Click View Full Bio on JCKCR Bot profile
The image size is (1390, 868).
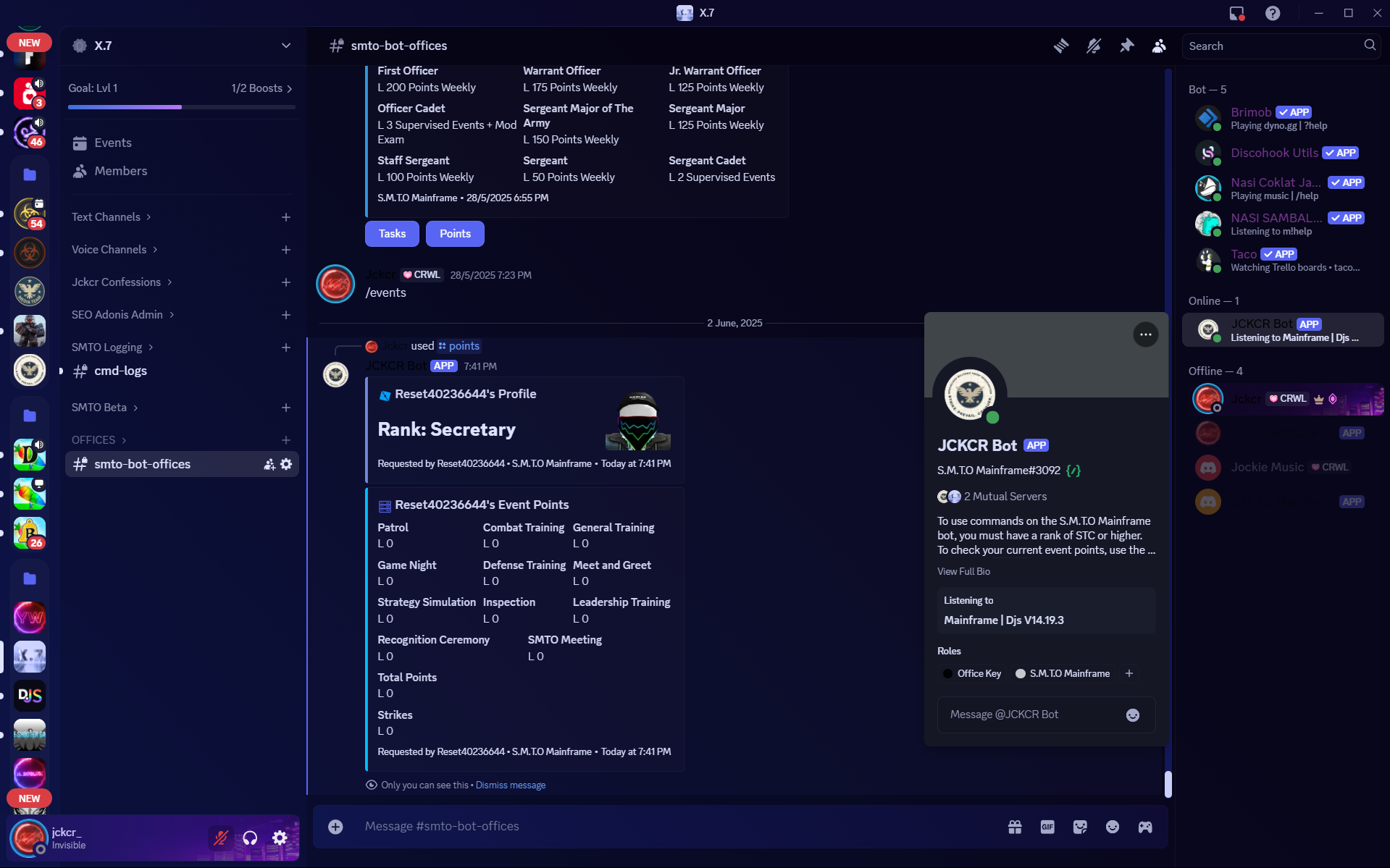point(963,571)
